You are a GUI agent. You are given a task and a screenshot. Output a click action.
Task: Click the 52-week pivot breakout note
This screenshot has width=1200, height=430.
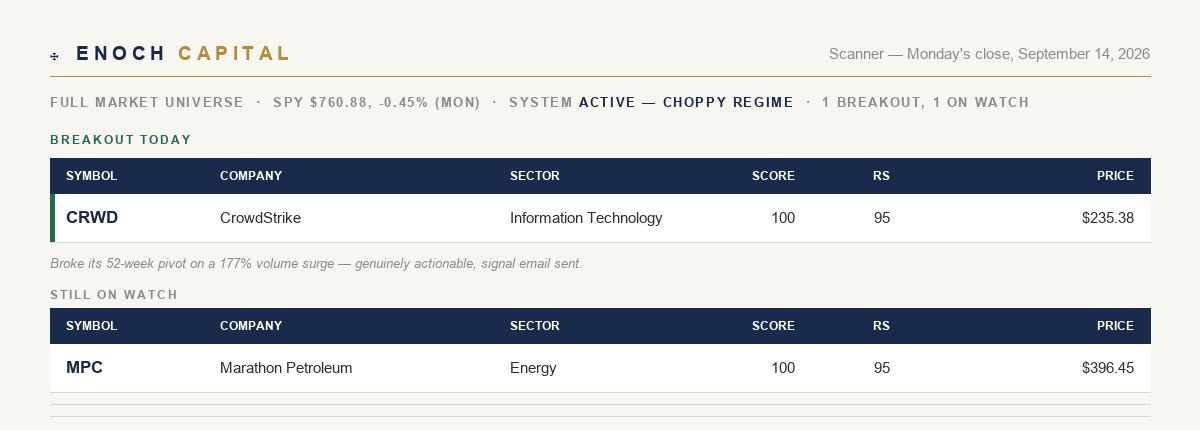316,264
